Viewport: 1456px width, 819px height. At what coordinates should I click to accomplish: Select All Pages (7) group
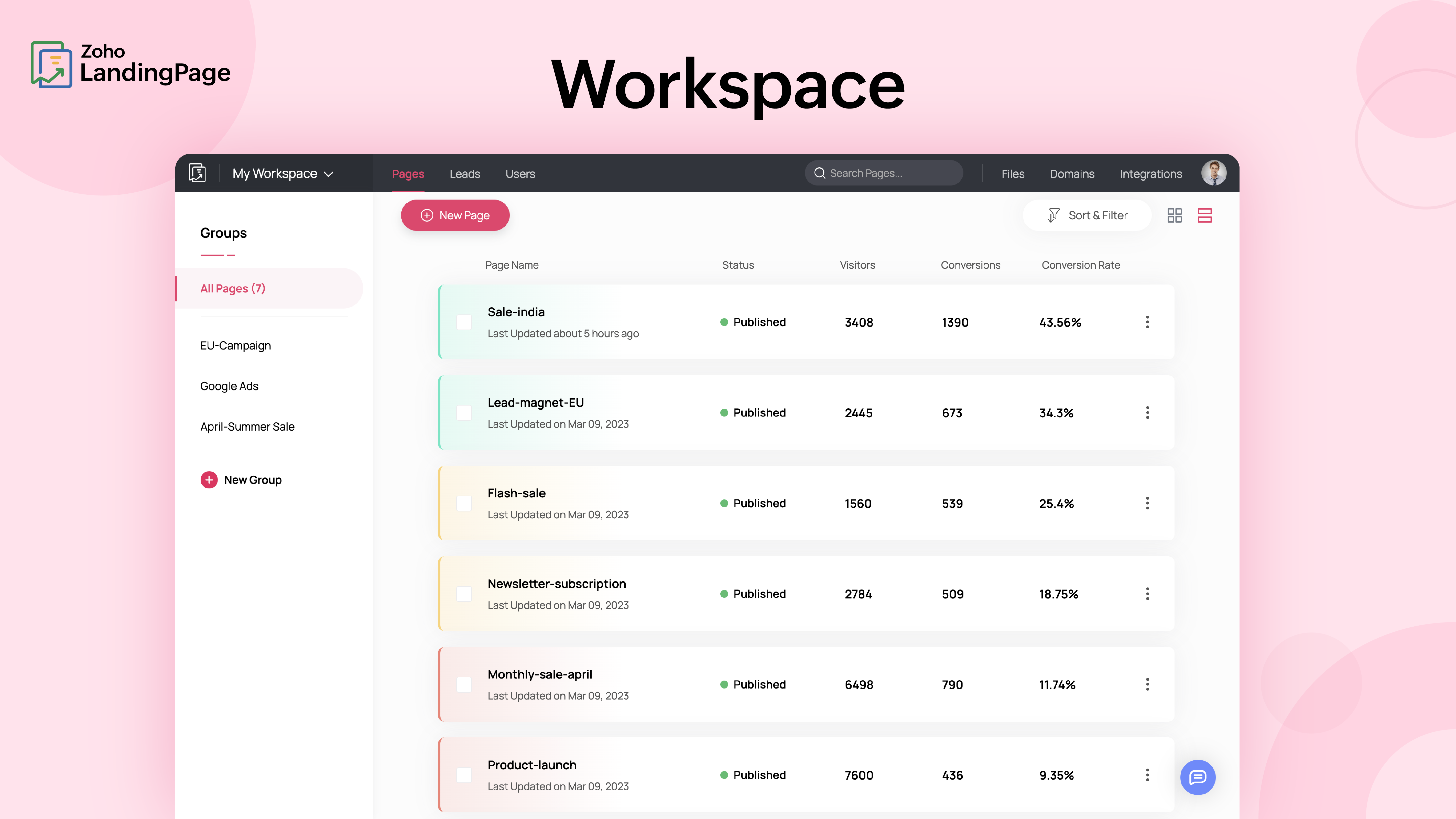[x=269, y=288]
